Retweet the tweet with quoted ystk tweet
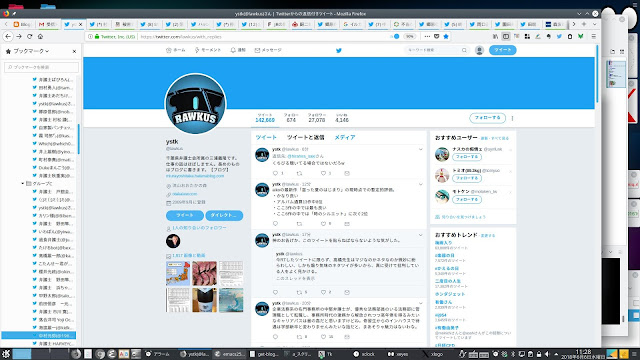This screenshot has width=640, height=360. click(x=299, y=292)
